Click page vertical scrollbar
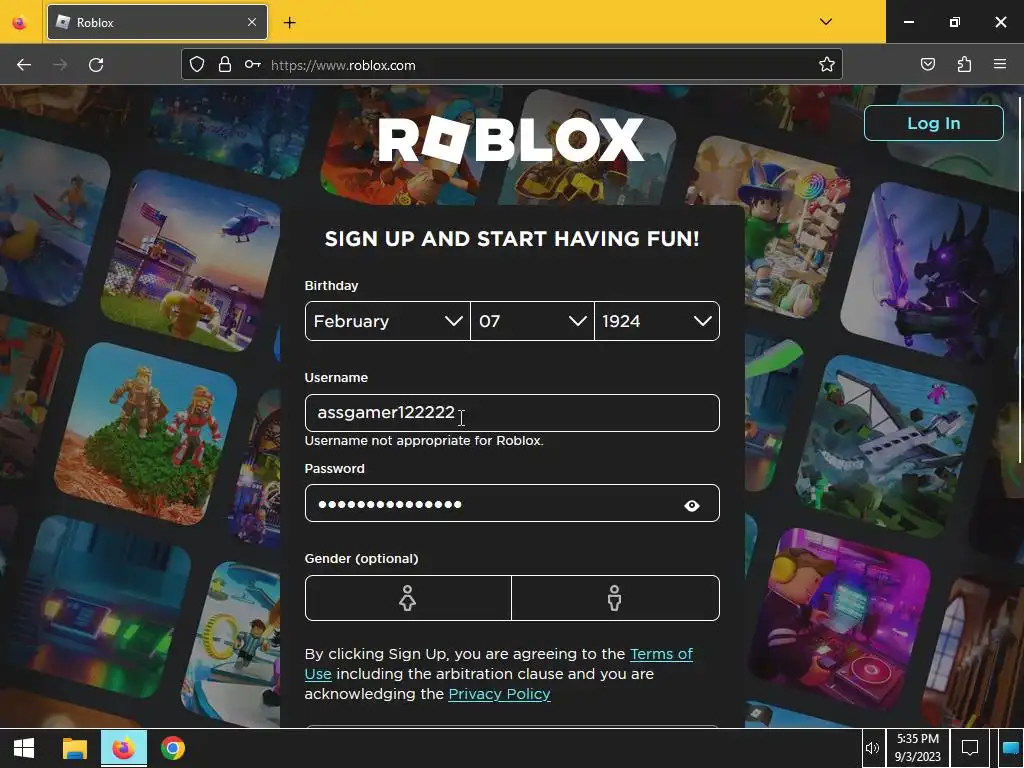Screen dimensions: 1024x768 (x=1019, y=281)
